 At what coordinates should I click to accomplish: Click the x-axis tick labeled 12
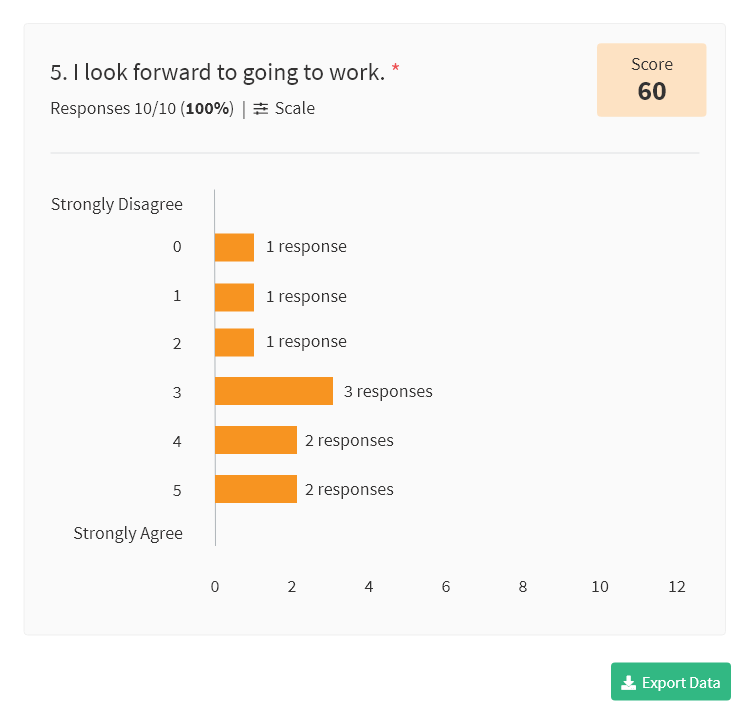tap(677, 587)
